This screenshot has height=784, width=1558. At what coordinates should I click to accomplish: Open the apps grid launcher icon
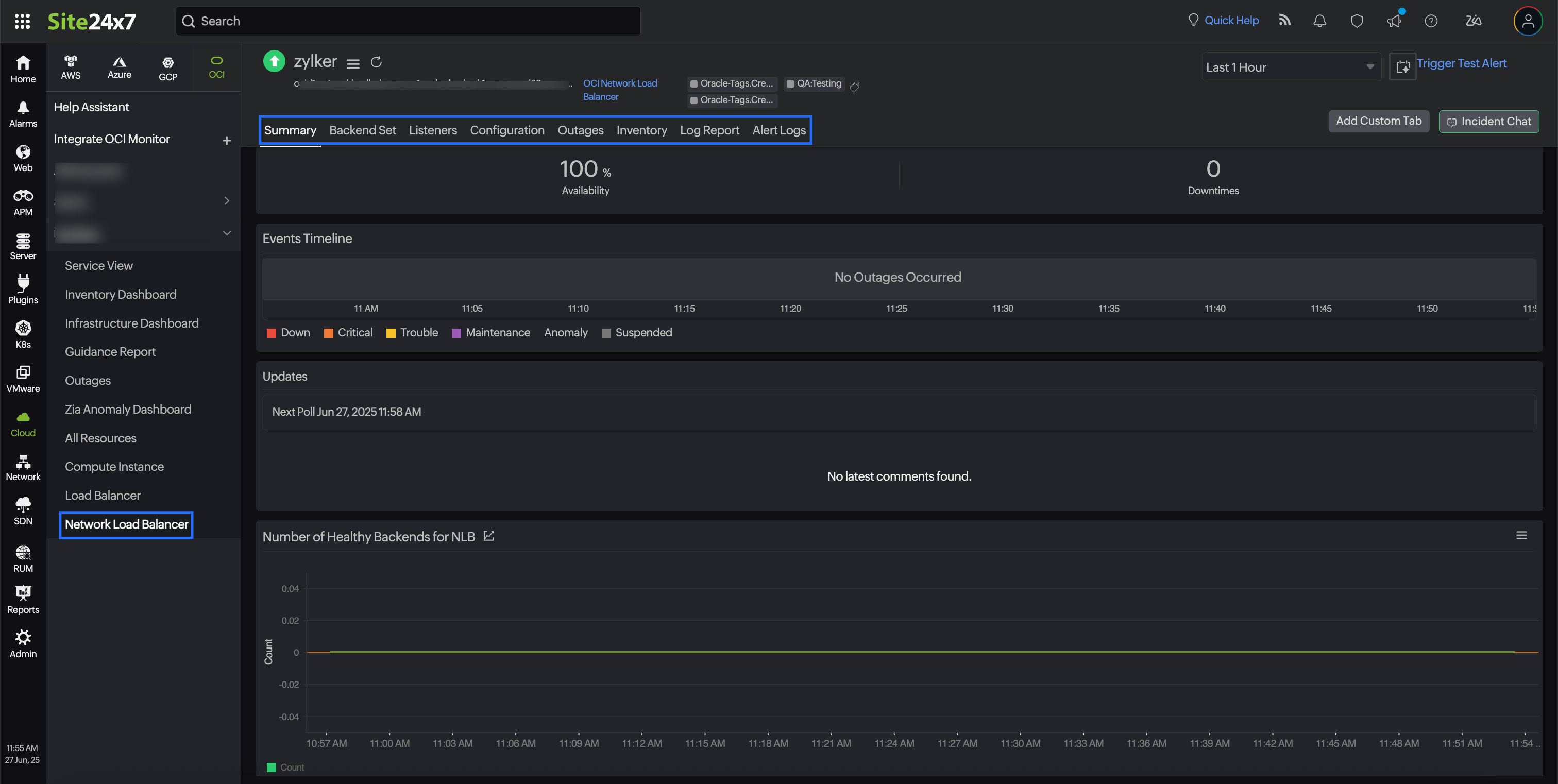click(22, 21)
